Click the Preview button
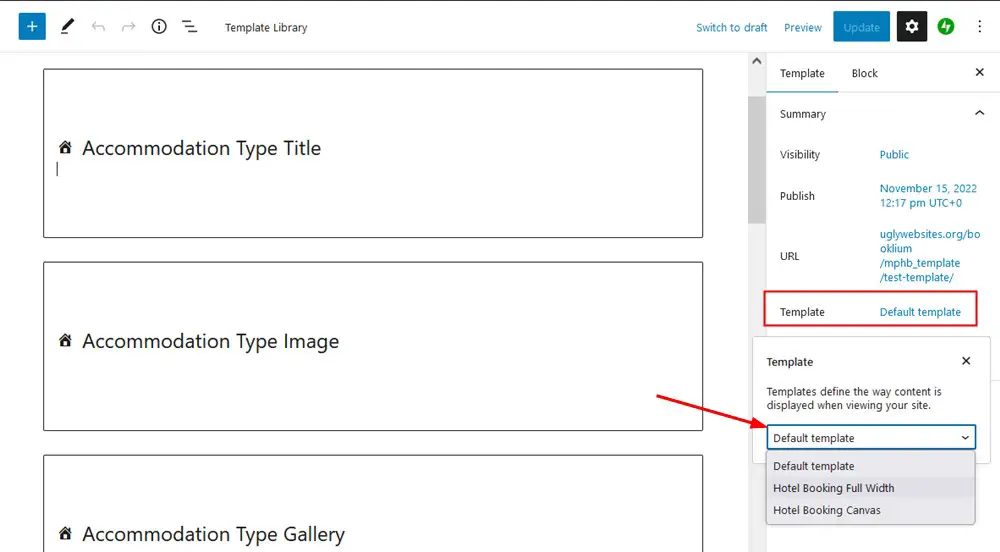 (802, 27)
